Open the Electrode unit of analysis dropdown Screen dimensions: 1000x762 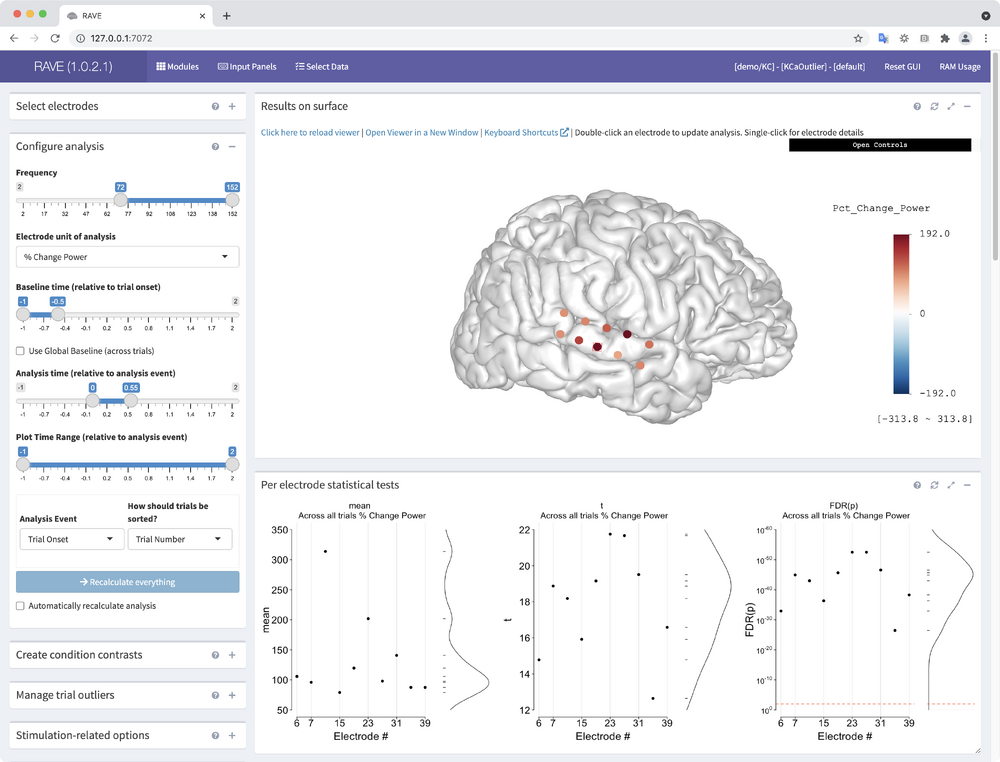click(127, 256)
